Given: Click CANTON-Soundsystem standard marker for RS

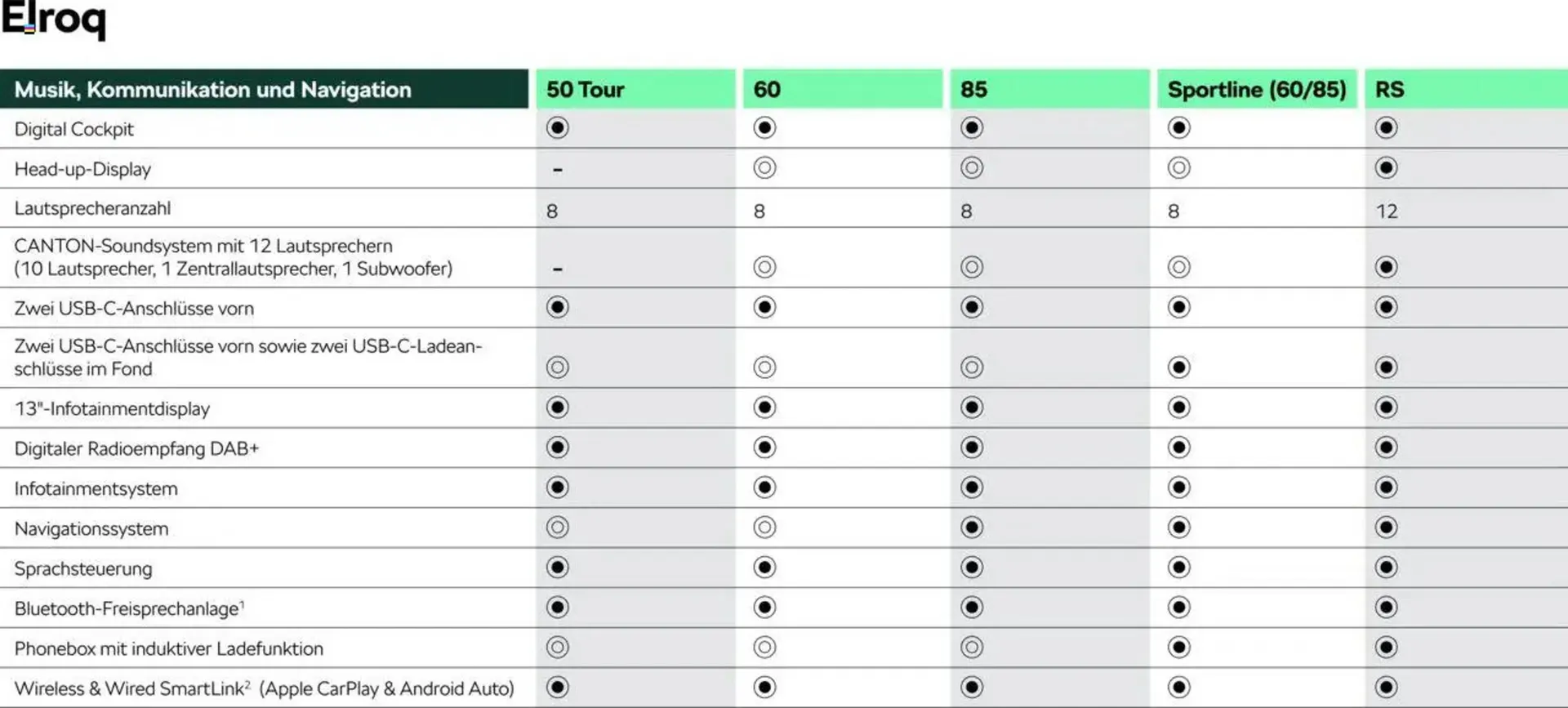Looking at the screenshot, I should point(1386,267).
